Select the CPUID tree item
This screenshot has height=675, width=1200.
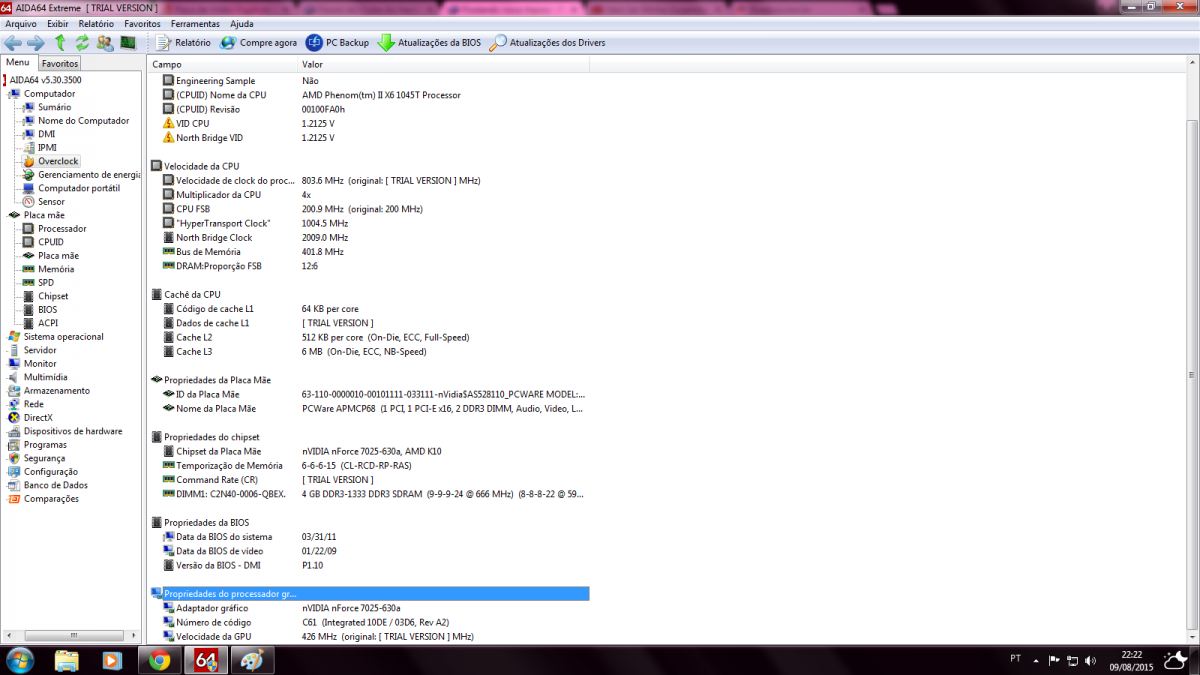(x=50, y=242)
